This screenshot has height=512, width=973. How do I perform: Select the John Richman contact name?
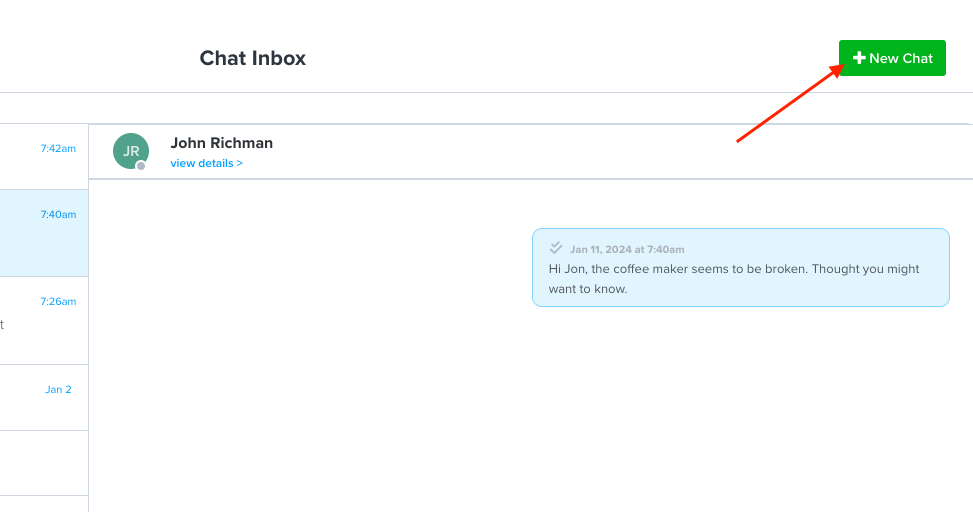(x=222, y=143)
